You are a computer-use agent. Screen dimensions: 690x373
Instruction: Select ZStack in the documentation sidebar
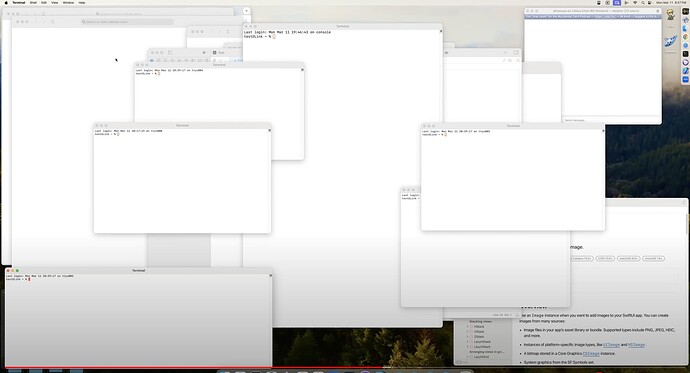point(479,337)
